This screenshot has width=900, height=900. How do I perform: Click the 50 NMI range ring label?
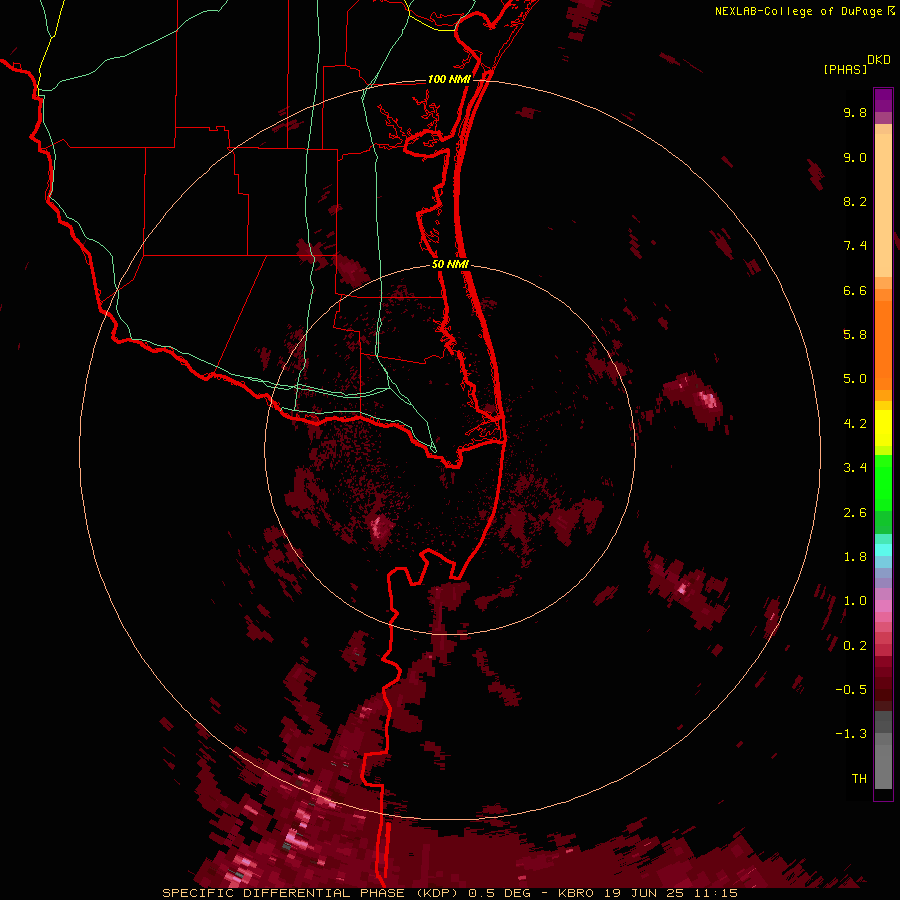coord(451,264)
